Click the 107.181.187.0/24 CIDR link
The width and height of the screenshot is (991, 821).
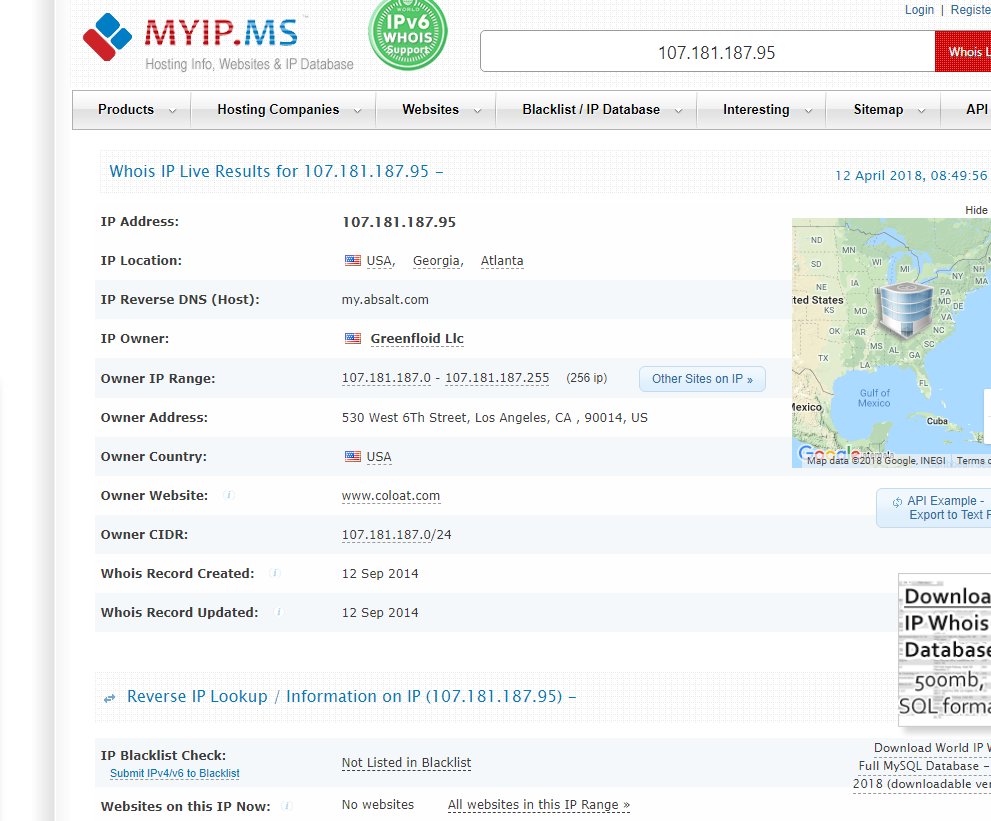pyautogui.click(x=396, y=535)
